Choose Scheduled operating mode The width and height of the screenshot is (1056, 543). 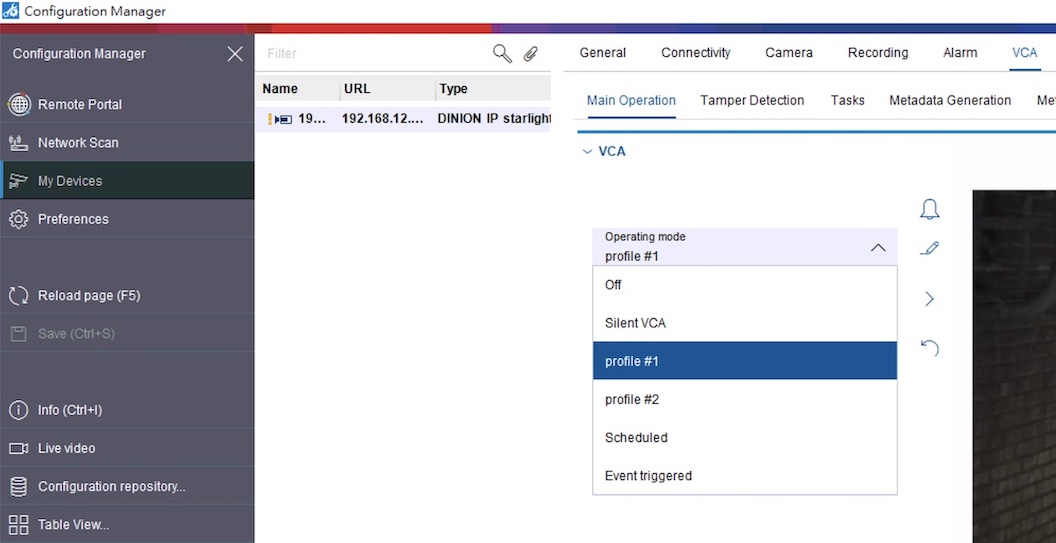tap(744, 437)
